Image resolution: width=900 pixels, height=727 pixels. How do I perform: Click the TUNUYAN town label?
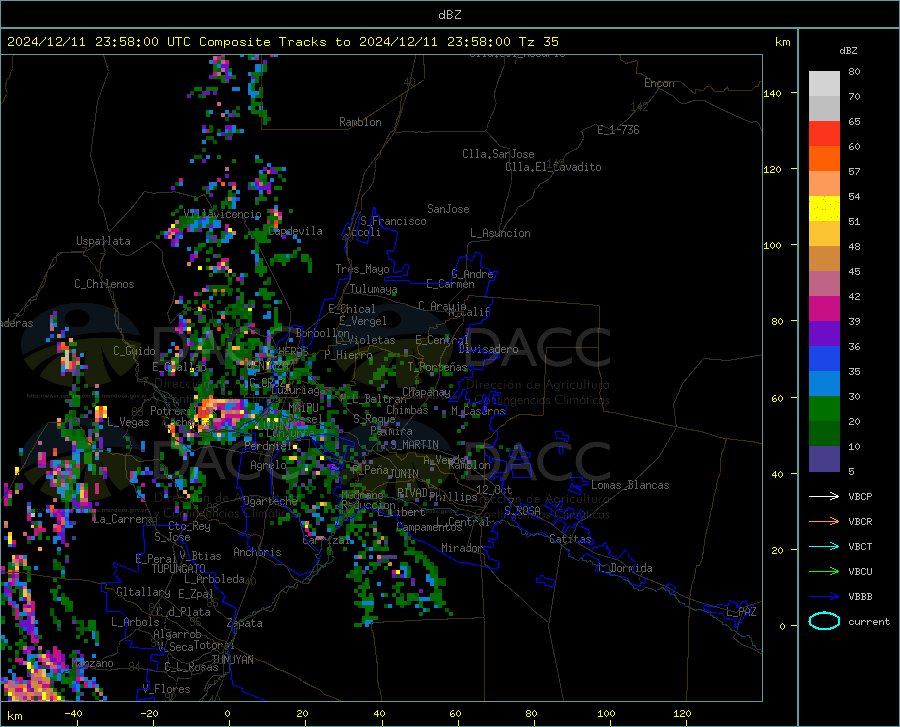[232, 660]
